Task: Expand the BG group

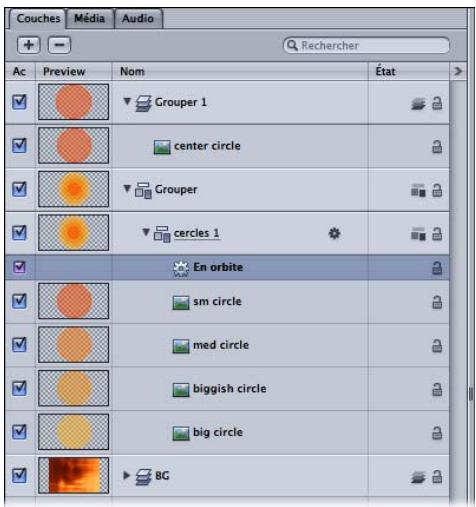Action: click(126, 475)
